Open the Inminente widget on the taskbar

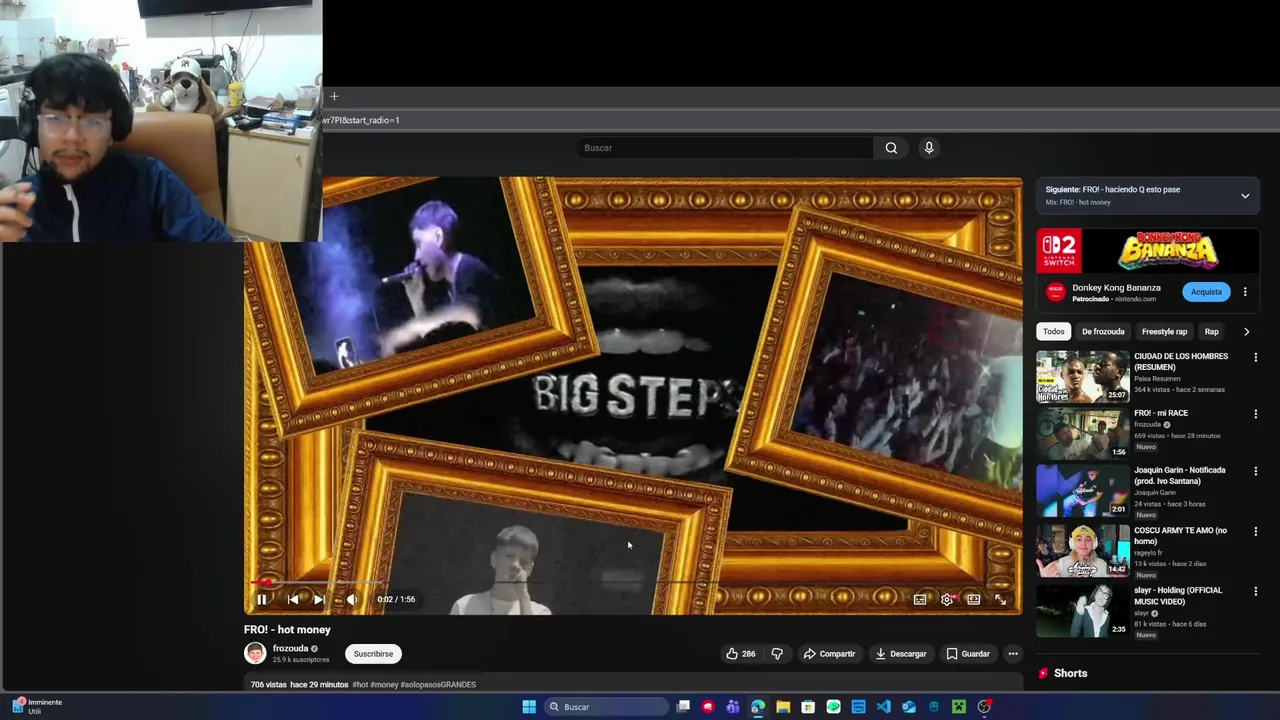coord(38,706)
